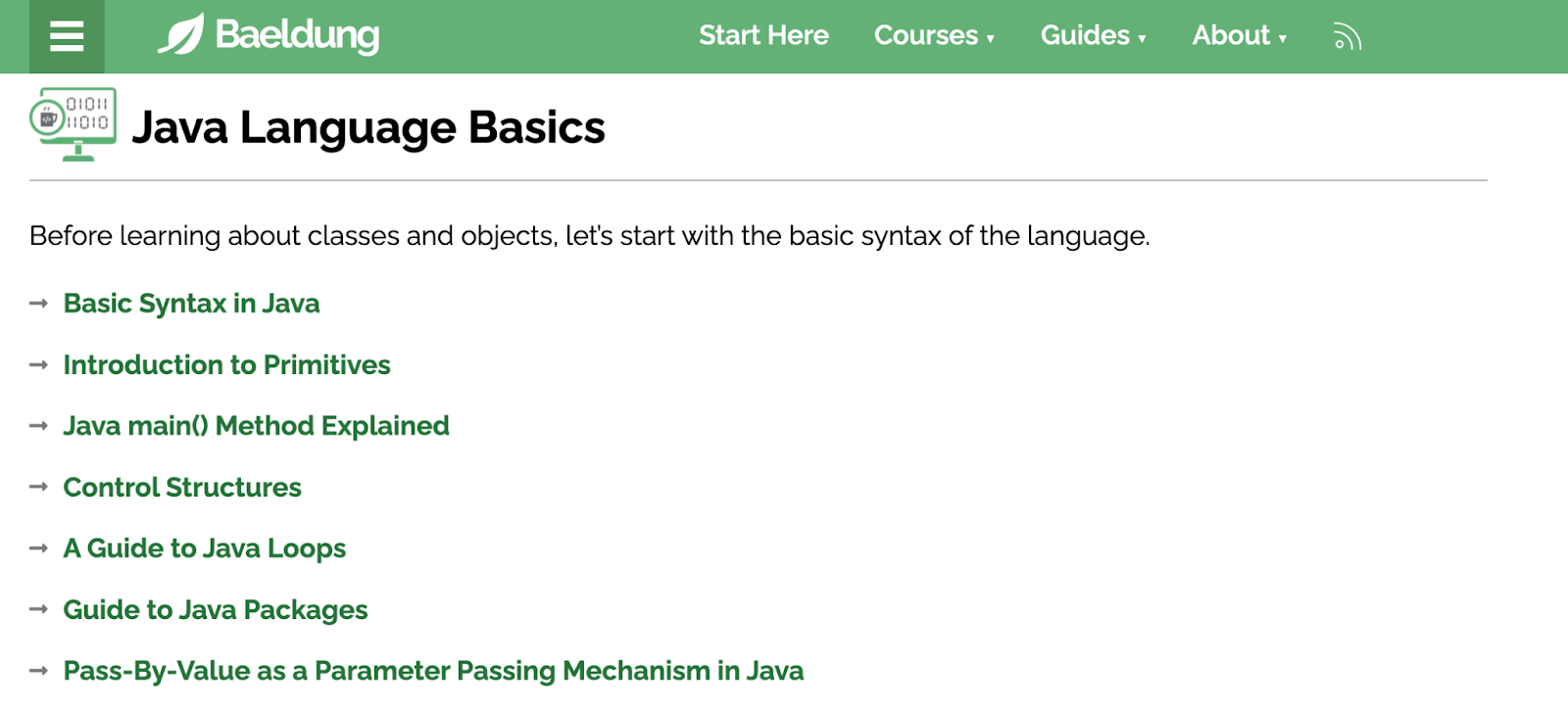Go to Start Here page
The width and height of the screenshot is (1568, 714).
[x=763, y=35]
